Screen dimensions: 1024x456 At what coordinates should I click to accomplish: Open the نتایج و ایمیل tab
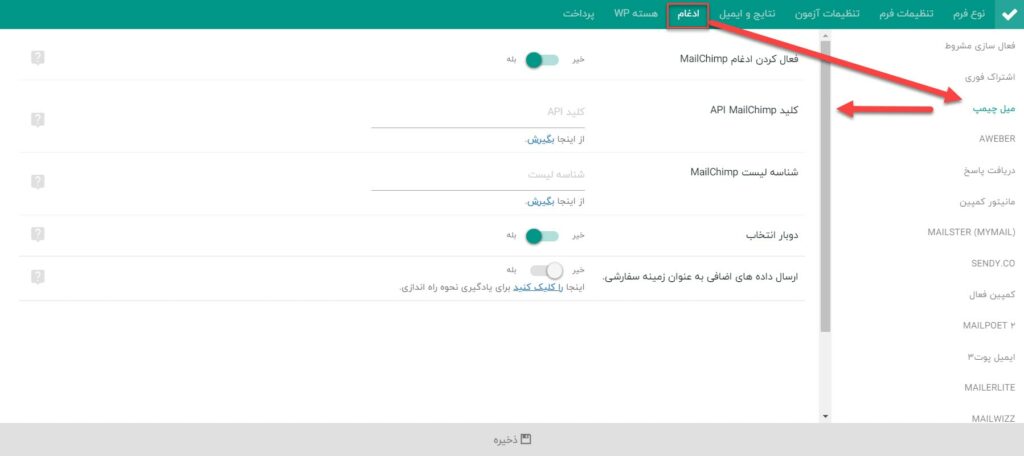pyautogui.click(x=748, y=14)
